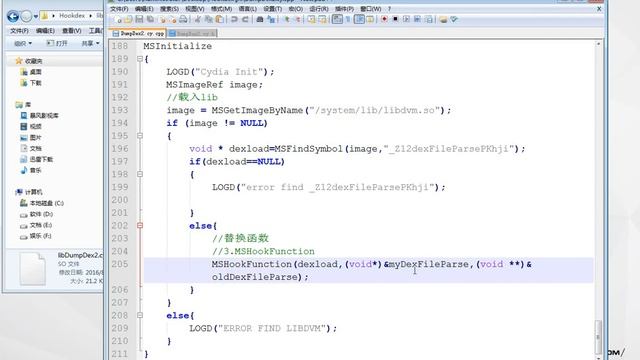
Task: Open Find with the binoculars icon
Action: [260, 19]
